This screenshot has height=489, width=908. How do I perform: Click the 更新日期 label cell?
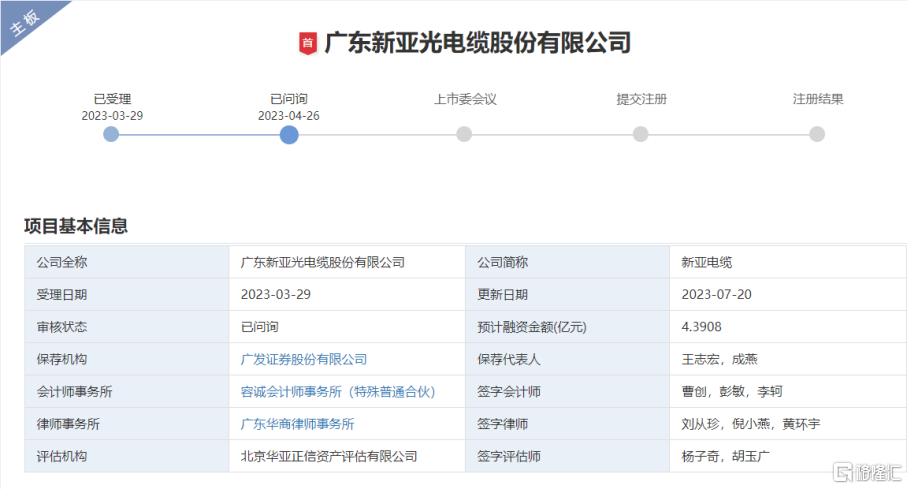[x=568, y=294]
